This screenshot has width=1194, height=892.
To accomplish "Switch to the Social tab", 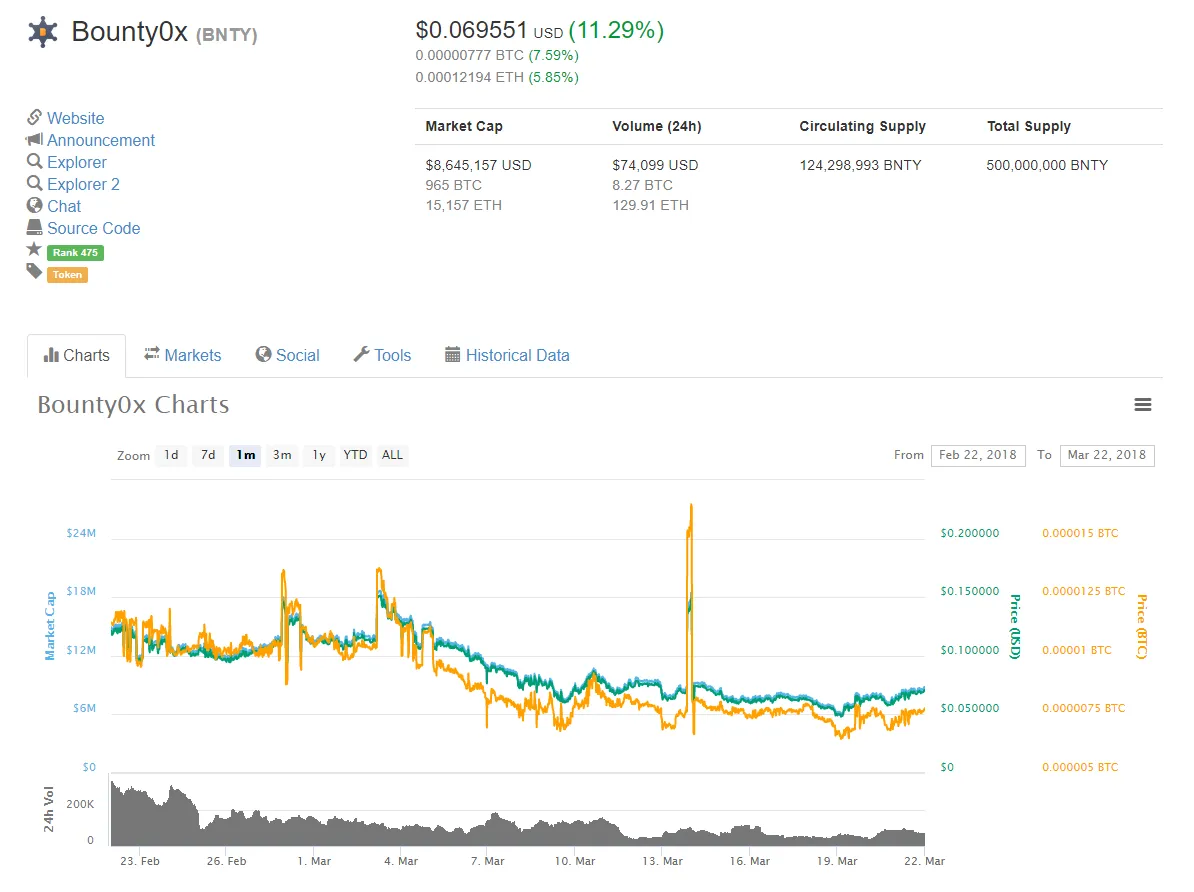I will [287, 356].
